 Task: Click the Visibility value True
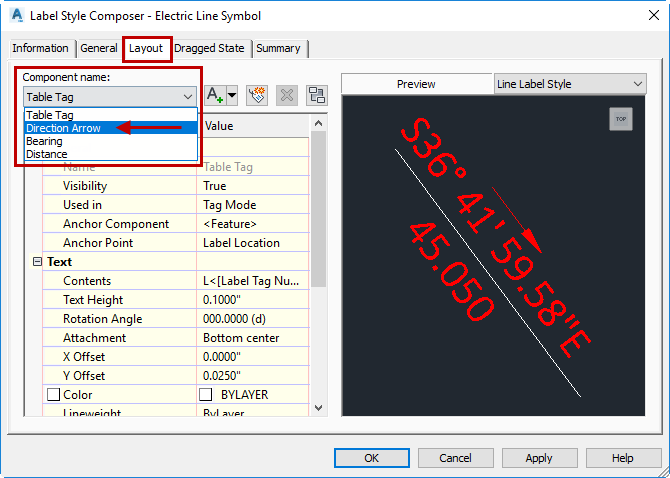[x=215, y=186]
